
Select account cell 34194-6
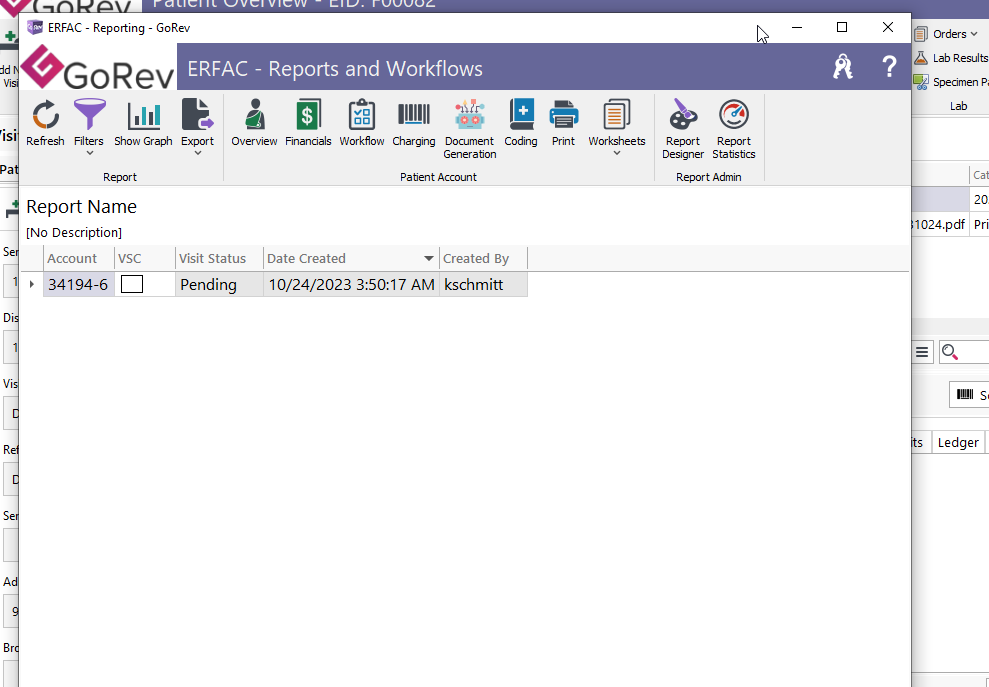(x=78, y=285)
